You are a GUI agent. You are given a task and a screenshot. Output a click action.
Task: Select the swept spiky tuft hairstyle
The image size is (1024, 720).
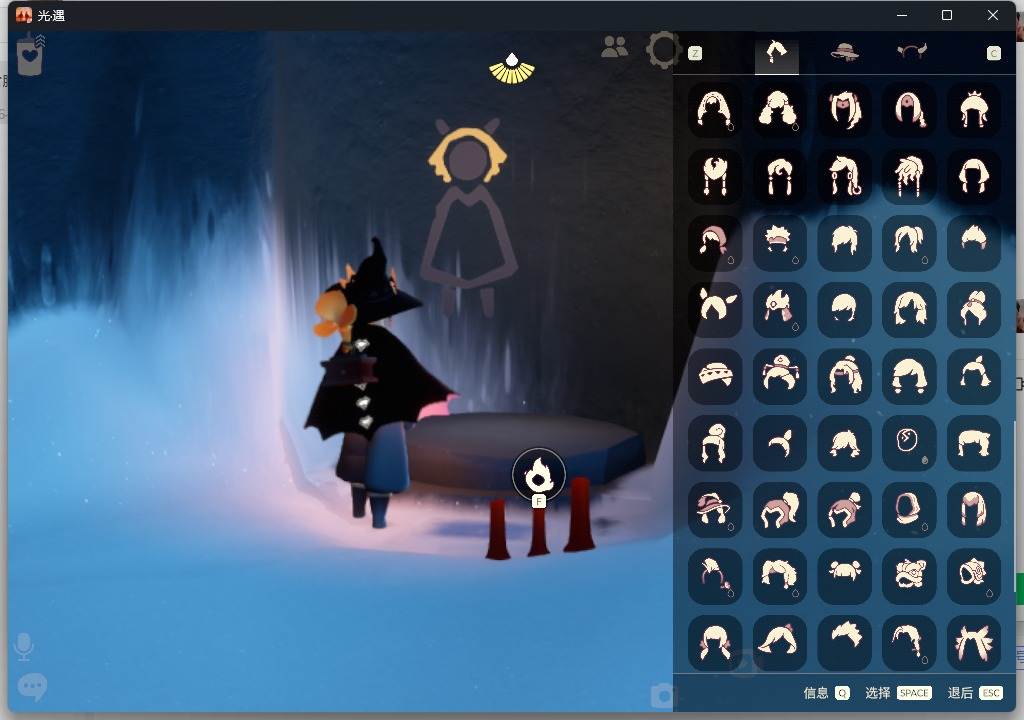[844, 643]
